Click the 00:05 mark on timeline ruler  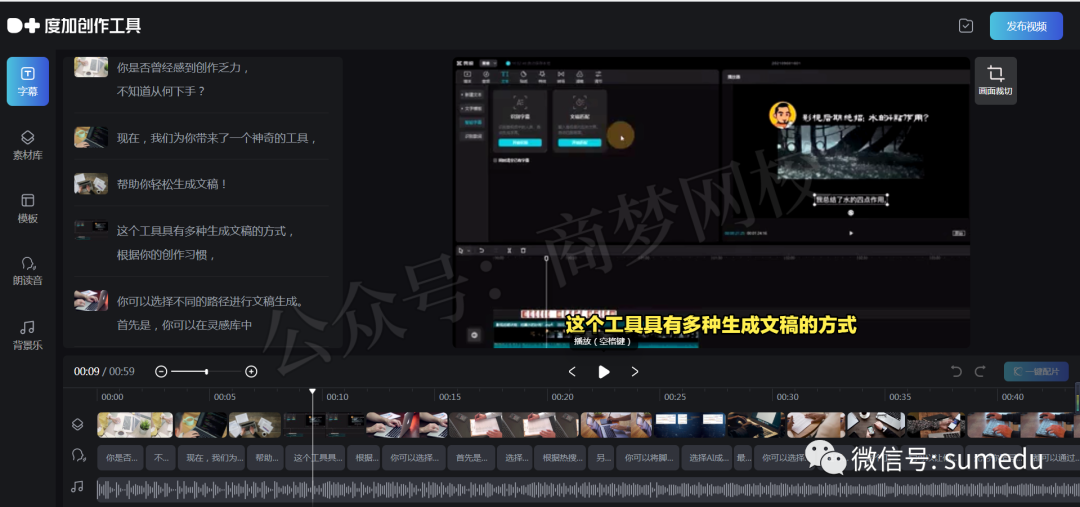[x=225, y=397]
